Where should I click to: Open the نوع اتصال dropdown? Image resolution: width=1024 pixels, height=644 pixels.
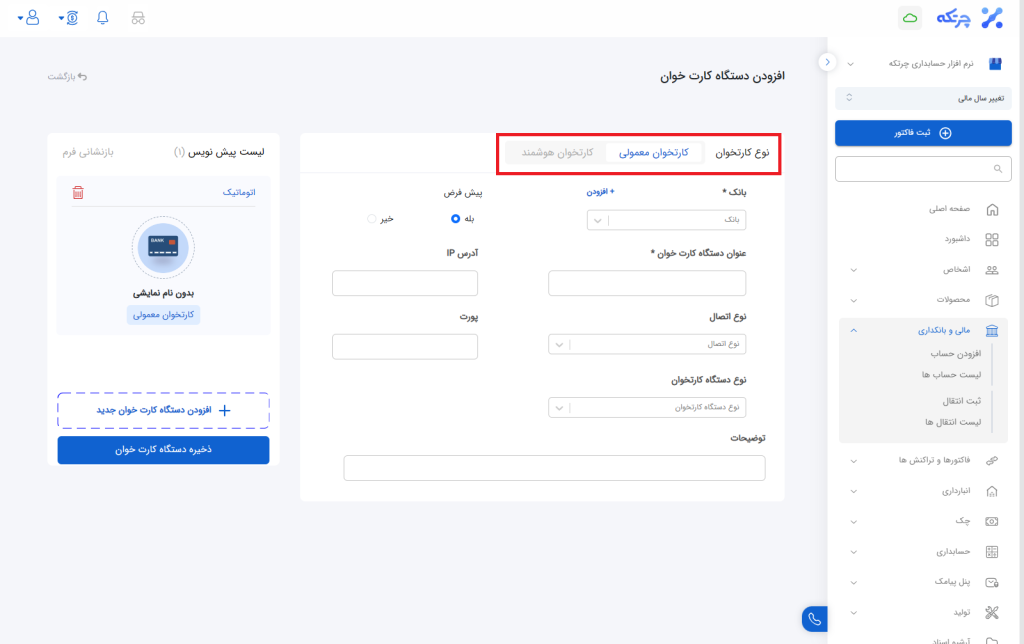647,344
